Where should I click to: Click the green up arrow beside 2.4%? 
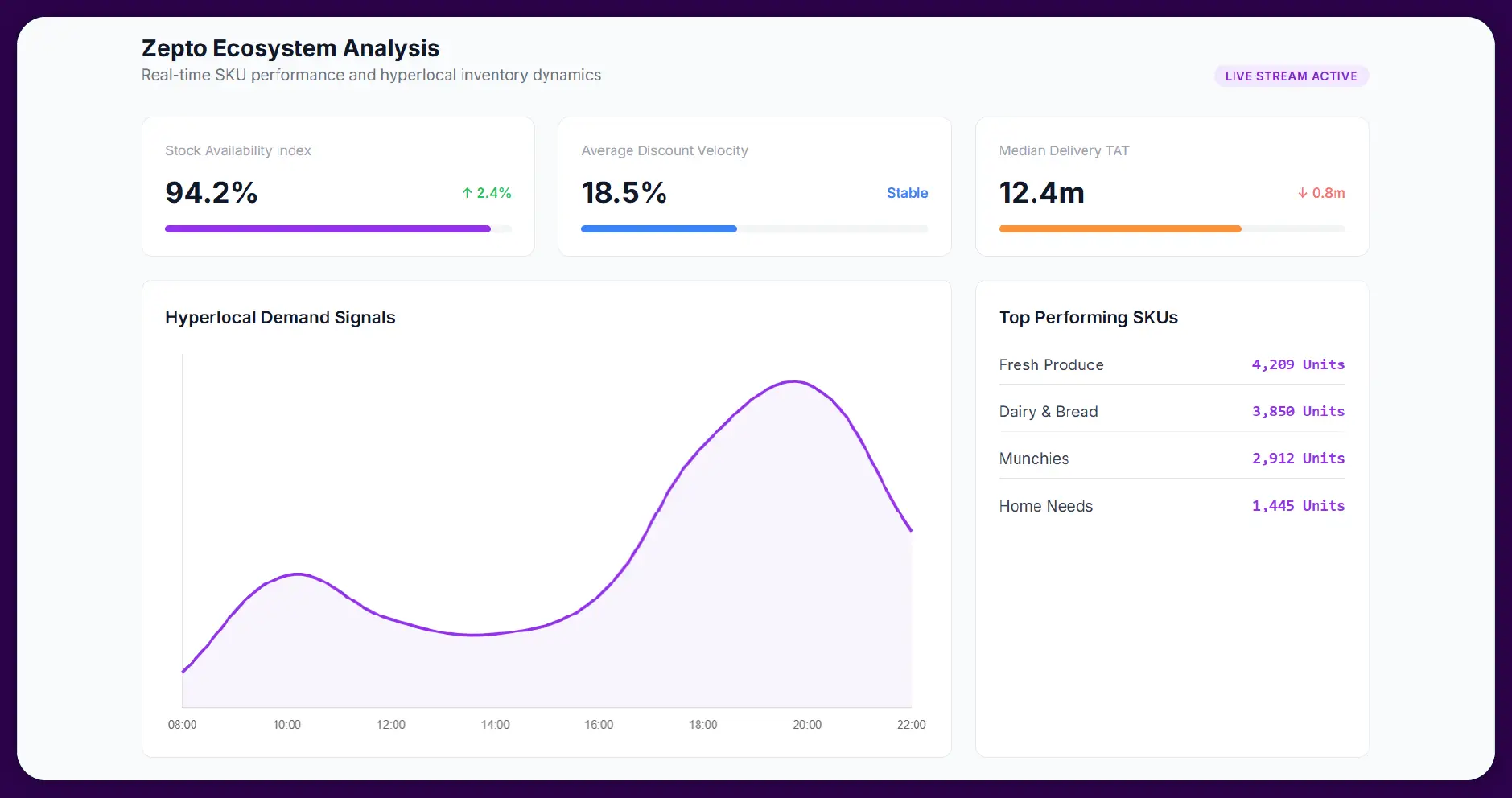467,193
